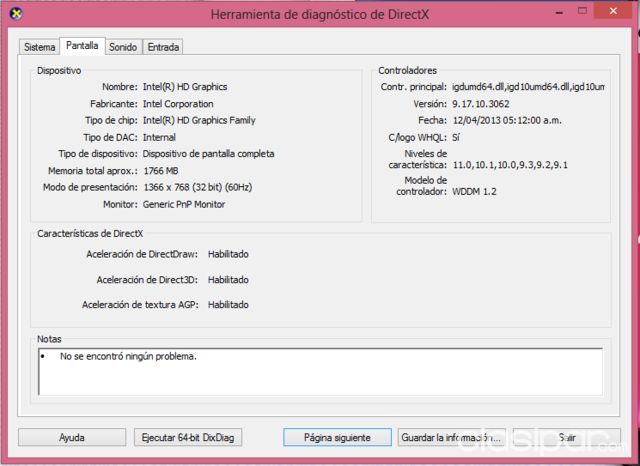Click the "Tipo de chip:" label
This screenshot has height=466, width=640.
point(111,120)
